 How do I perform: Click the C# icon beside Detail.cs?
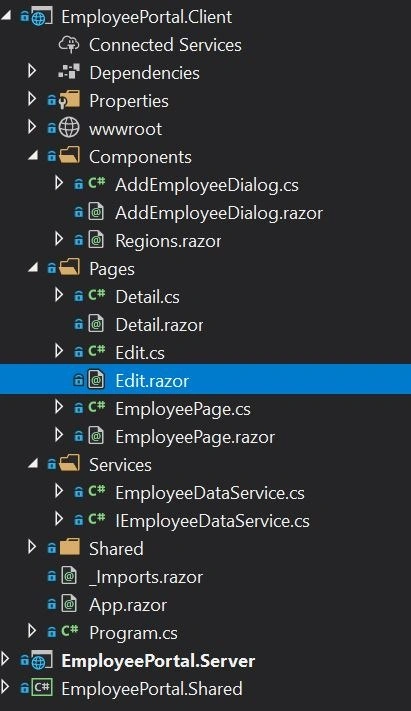(97, 296)
